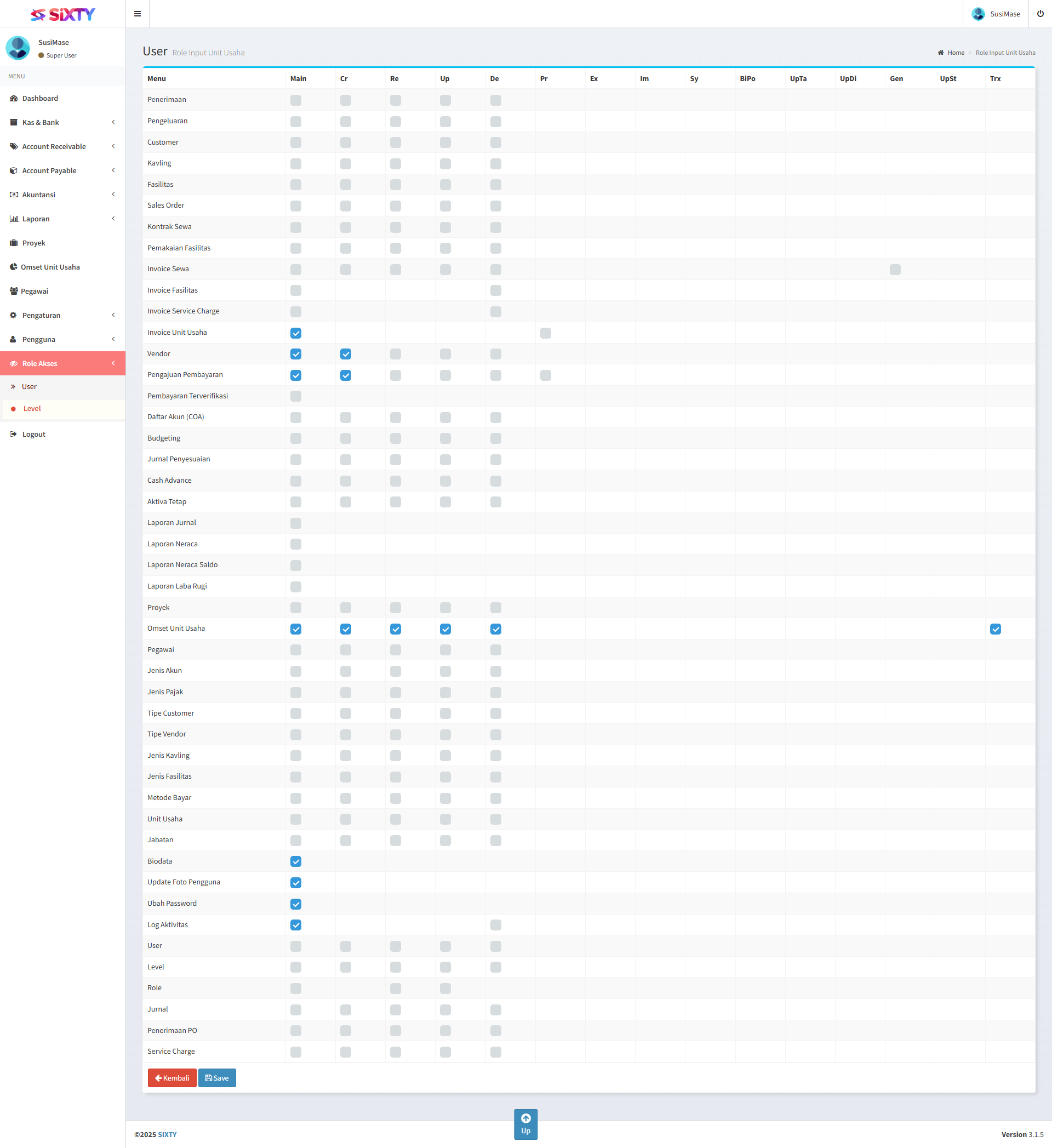Image resolution: width=1052 pixels, height=1148 pixels.
Task: Click the hamburger sidebar toggle icon
Action: (137, 14)
